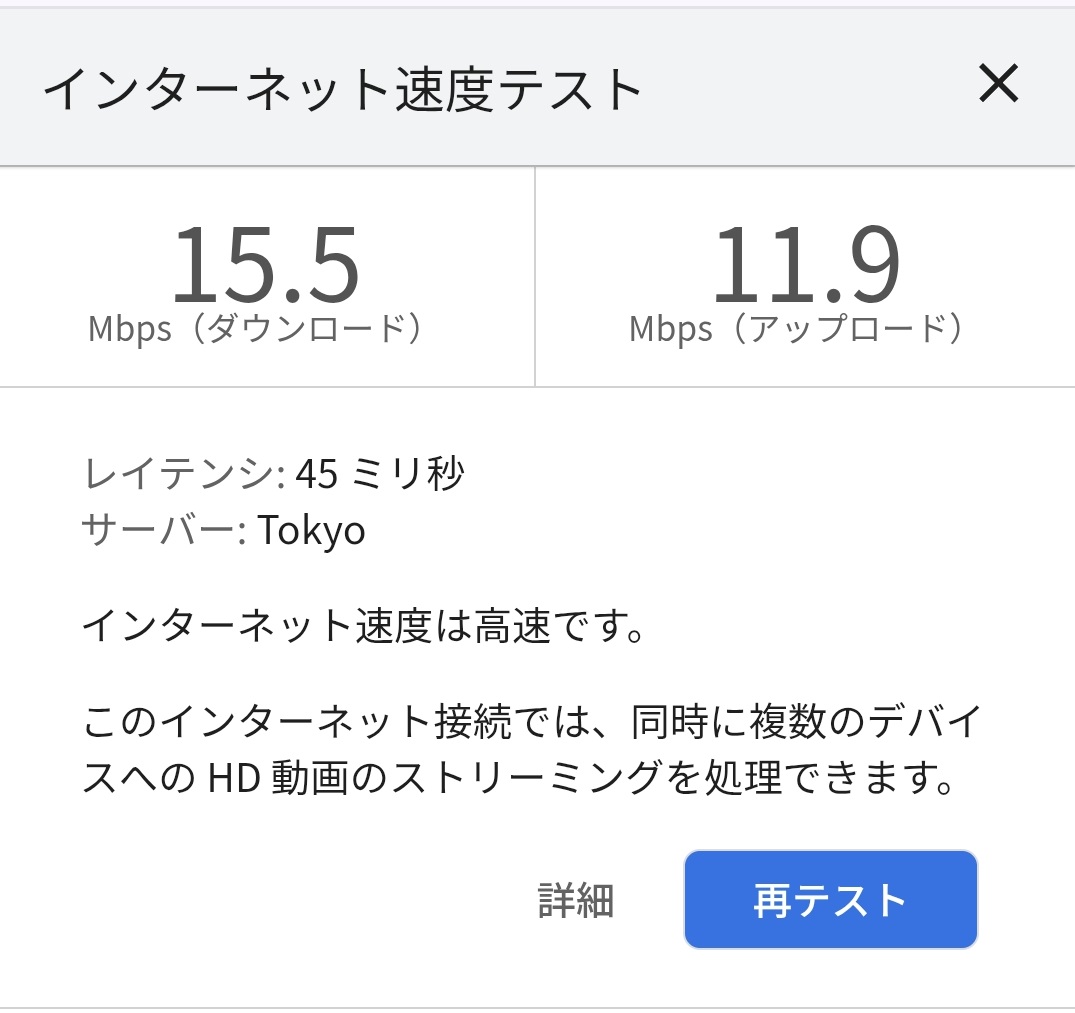The height and width of the screenshot is (1013, 1075).
Task: Click the Tokyo server name
Action: 312,531
